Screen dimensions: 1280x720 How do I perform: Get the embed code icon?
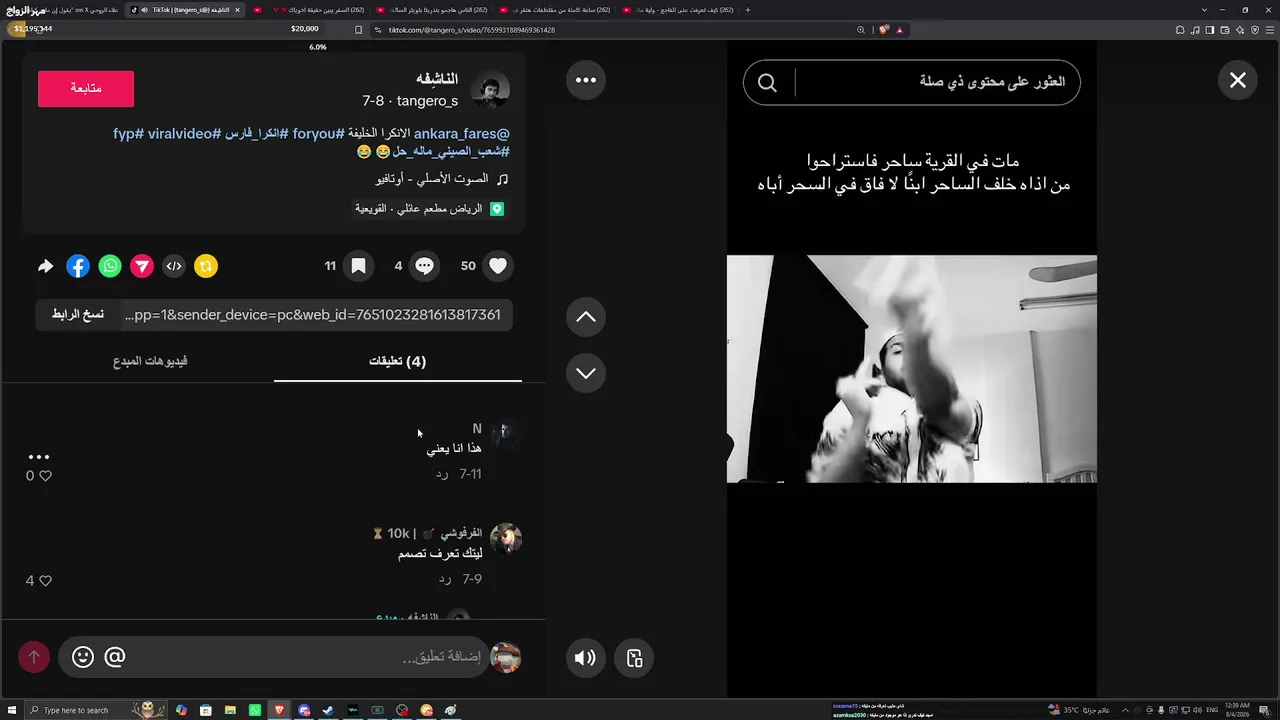tap(174, 266)
